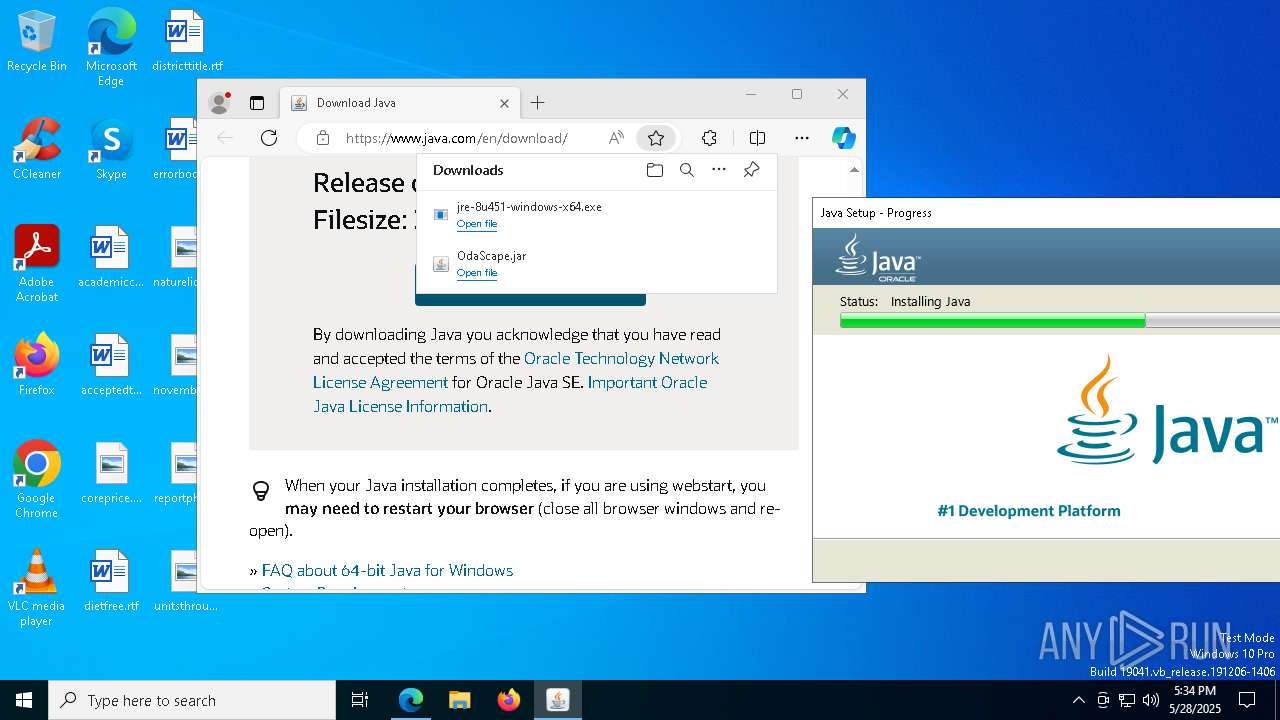This screenshot has width=1280, height=720.
Task: Open the Extensions puzzle icon
Action: tap(709, 138)
